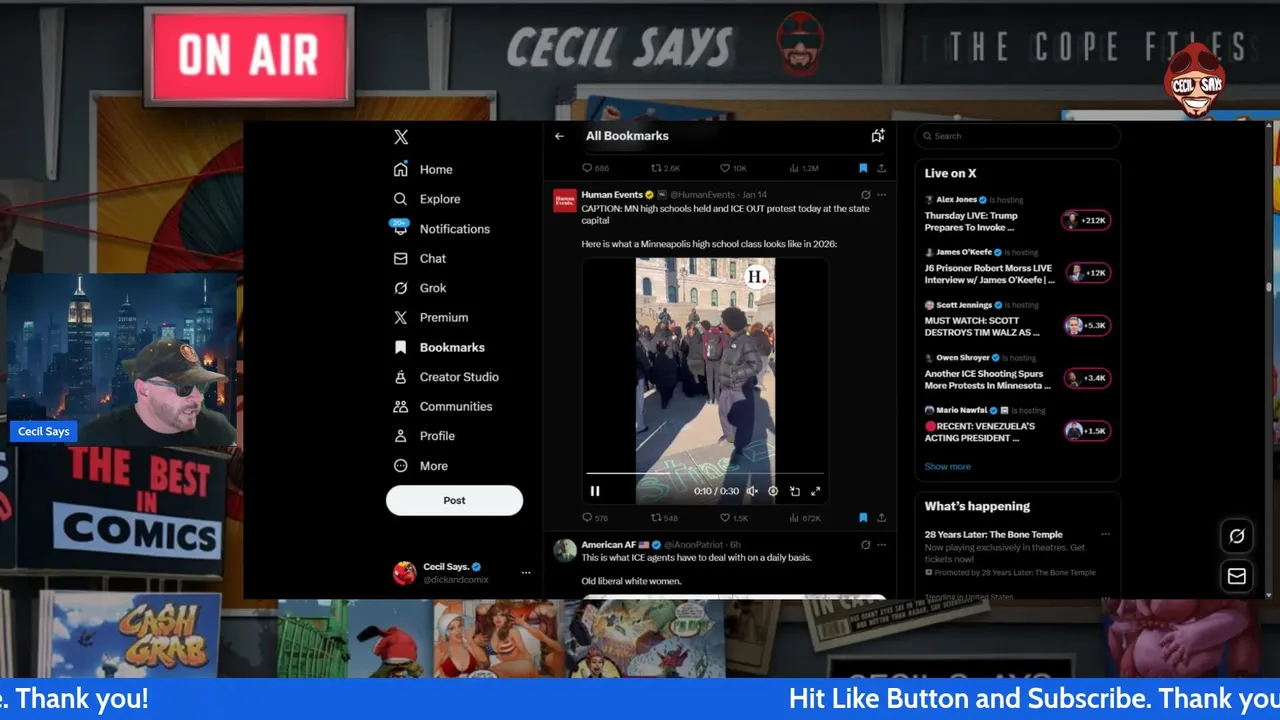Open more options on American AF post
Image resolution: width=1280 pixels, height=720 pixels.
point(881,545)
